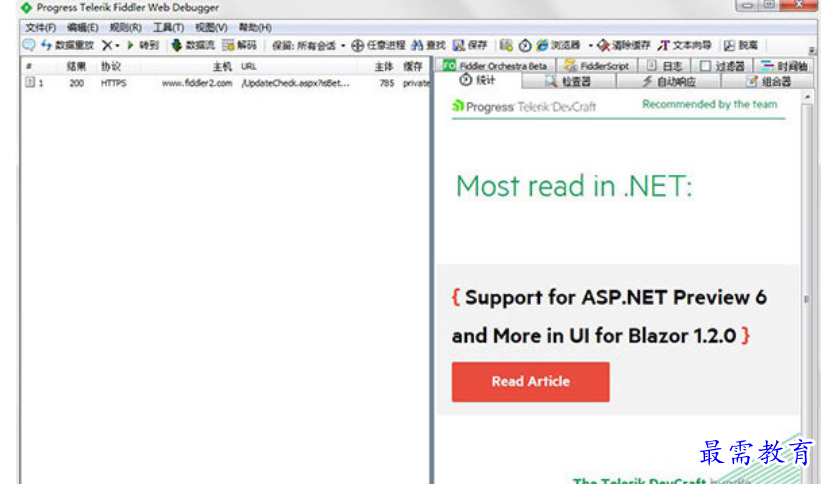
Task: Open the 视图(V) menu
Action: (211, 27)
